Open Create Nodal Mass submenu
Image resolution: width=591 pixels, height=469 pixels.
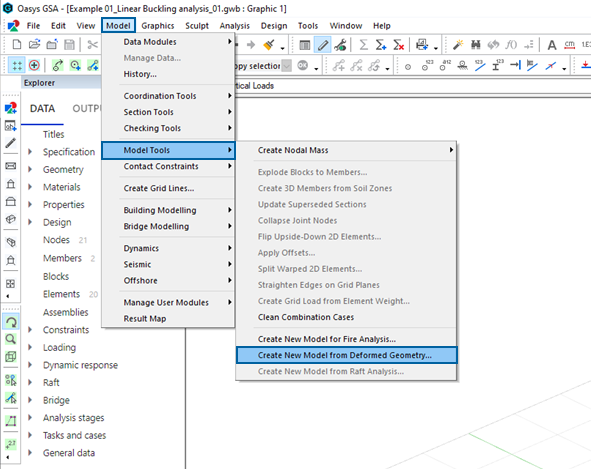[346, 150]
